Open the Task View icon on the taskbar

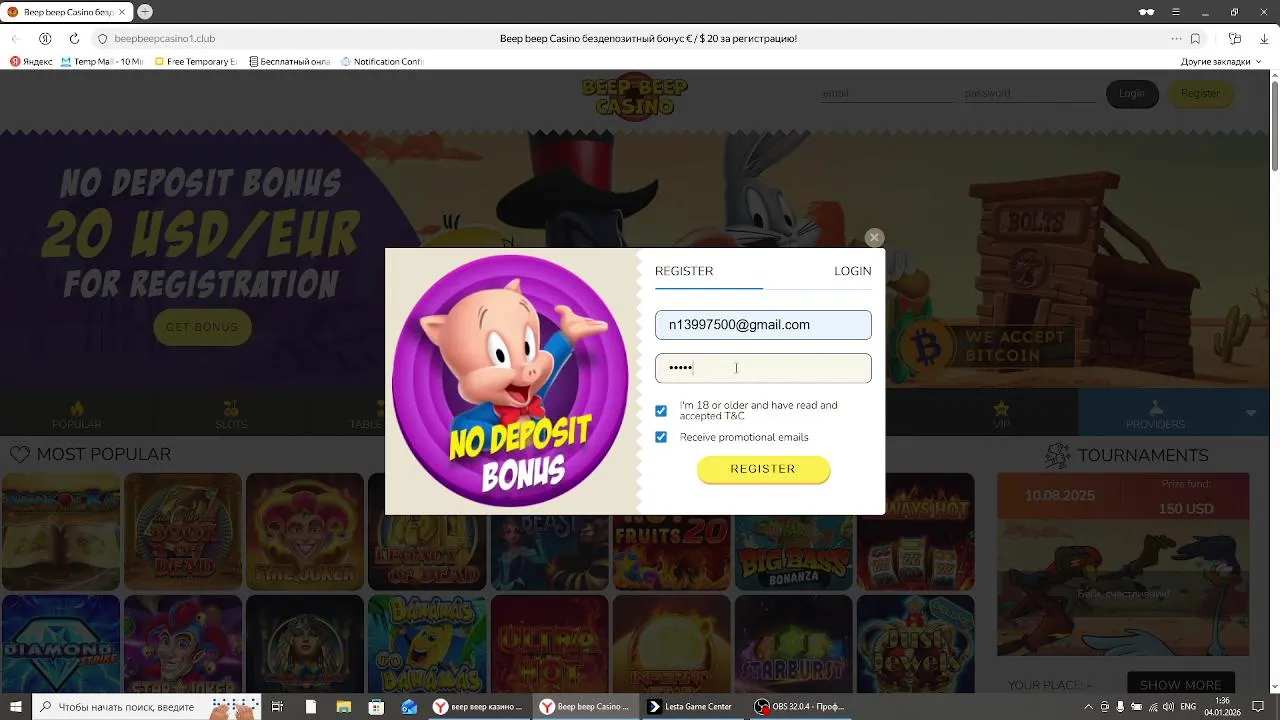pos(277,706)
